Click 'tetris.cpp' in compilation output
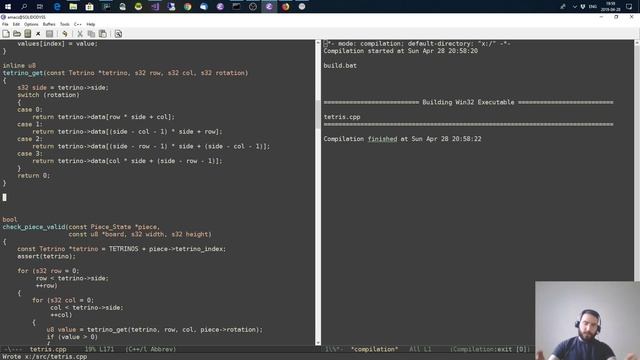 342,117
